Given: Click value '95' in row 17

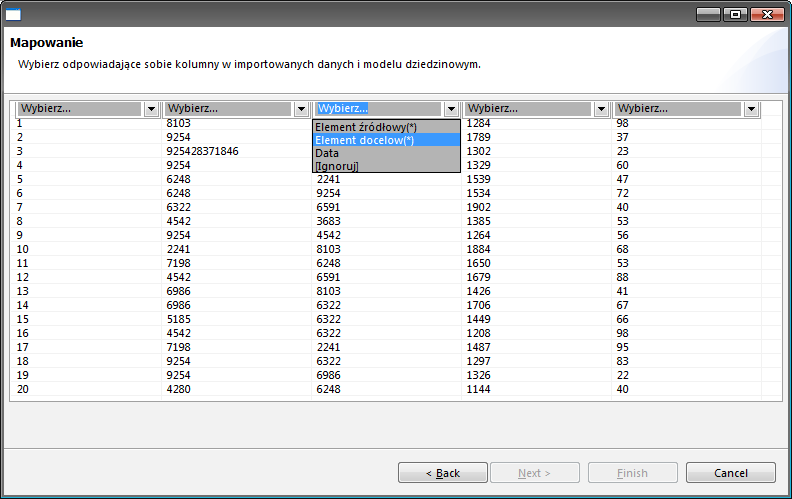Looking at the screenshot, I should (622, 347).
